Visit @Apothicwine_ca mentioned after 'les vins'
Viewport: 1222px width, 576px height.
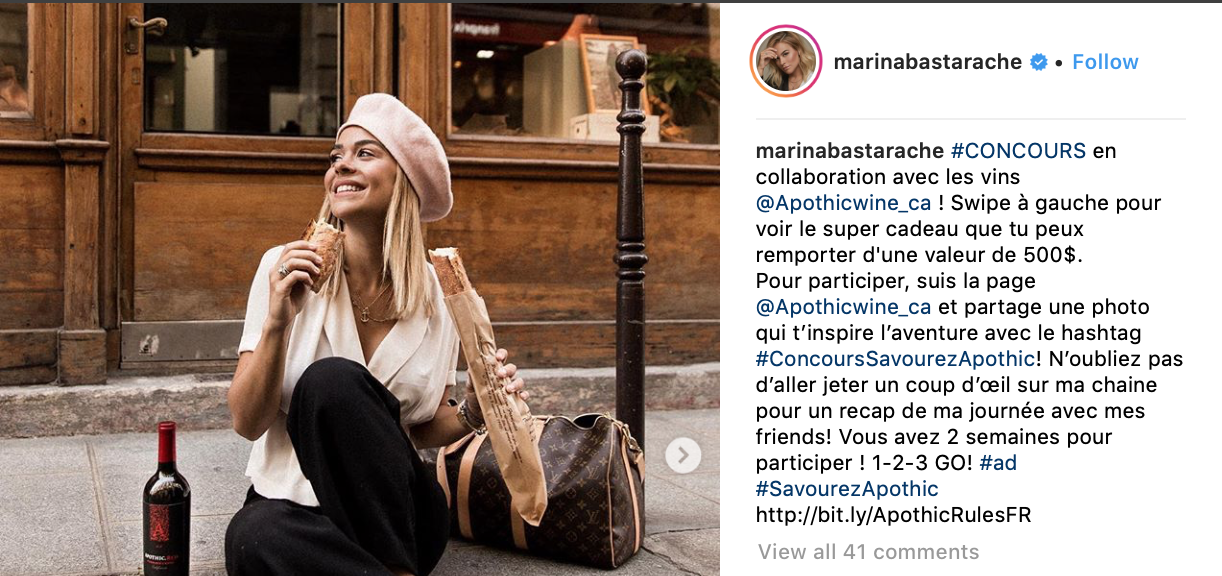click(844, 203)
